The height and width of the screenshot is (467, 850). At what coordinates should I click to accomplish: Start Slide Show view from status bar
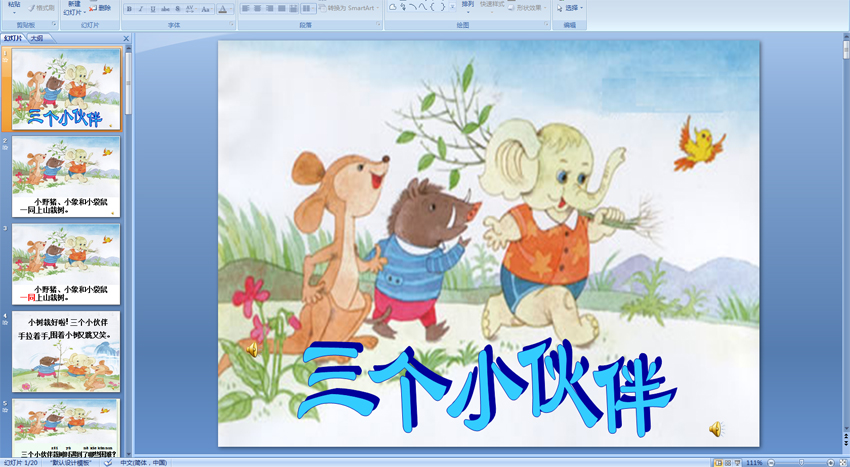coord(737,463)
